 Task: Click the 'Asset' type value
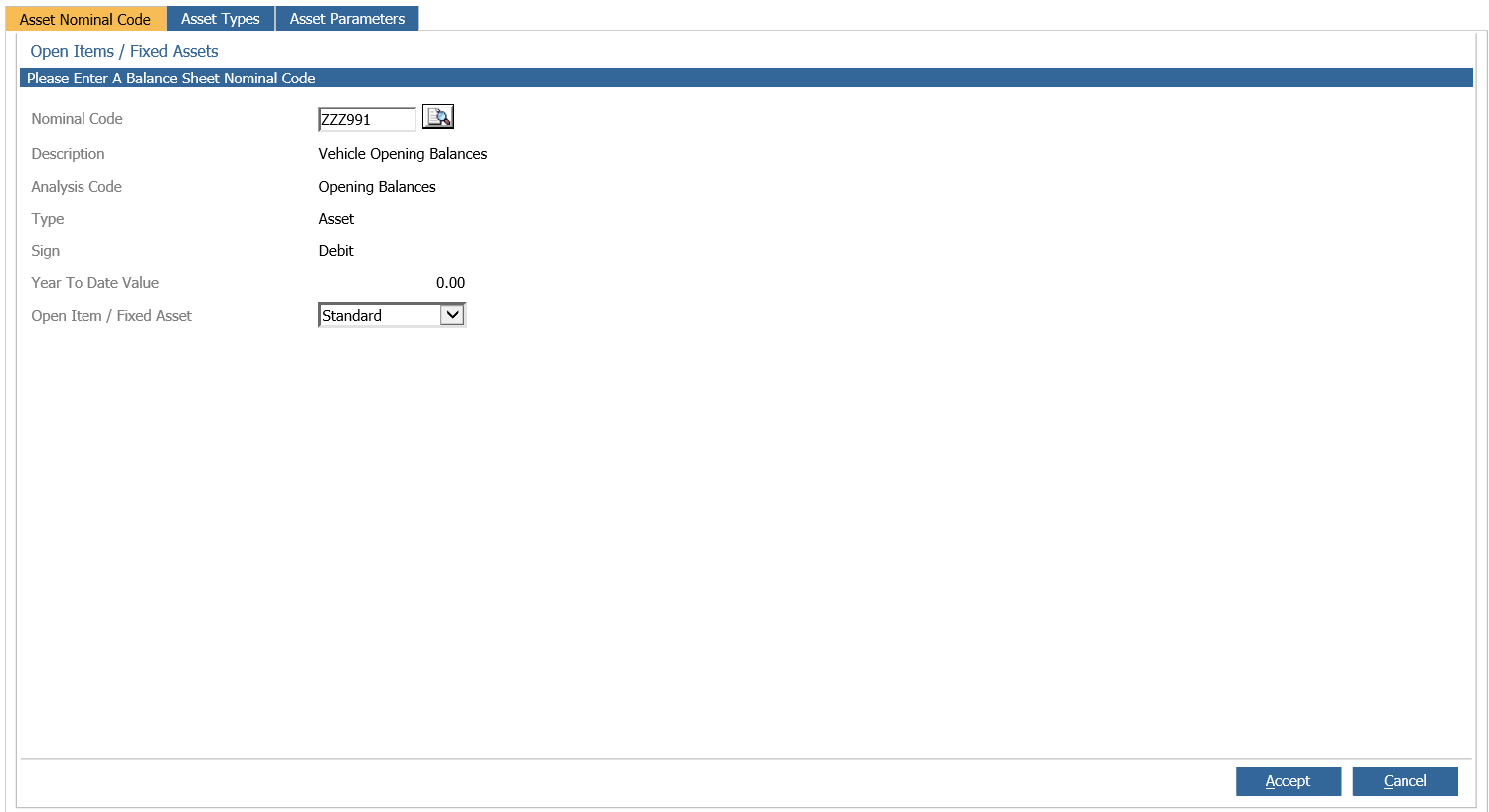pos(336,219)
